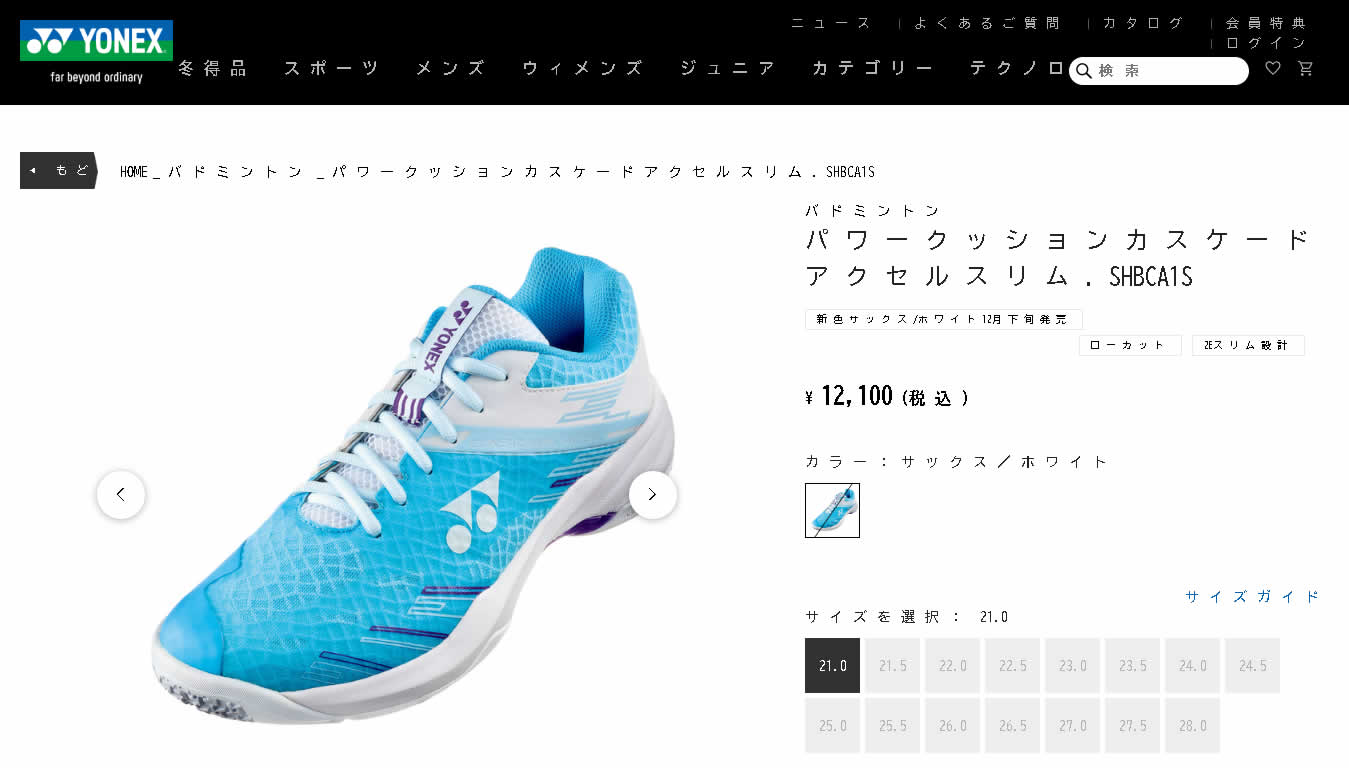Screen dimensions: 1349x768
Task: Show next product image arrow
Action: pos(653,494)
